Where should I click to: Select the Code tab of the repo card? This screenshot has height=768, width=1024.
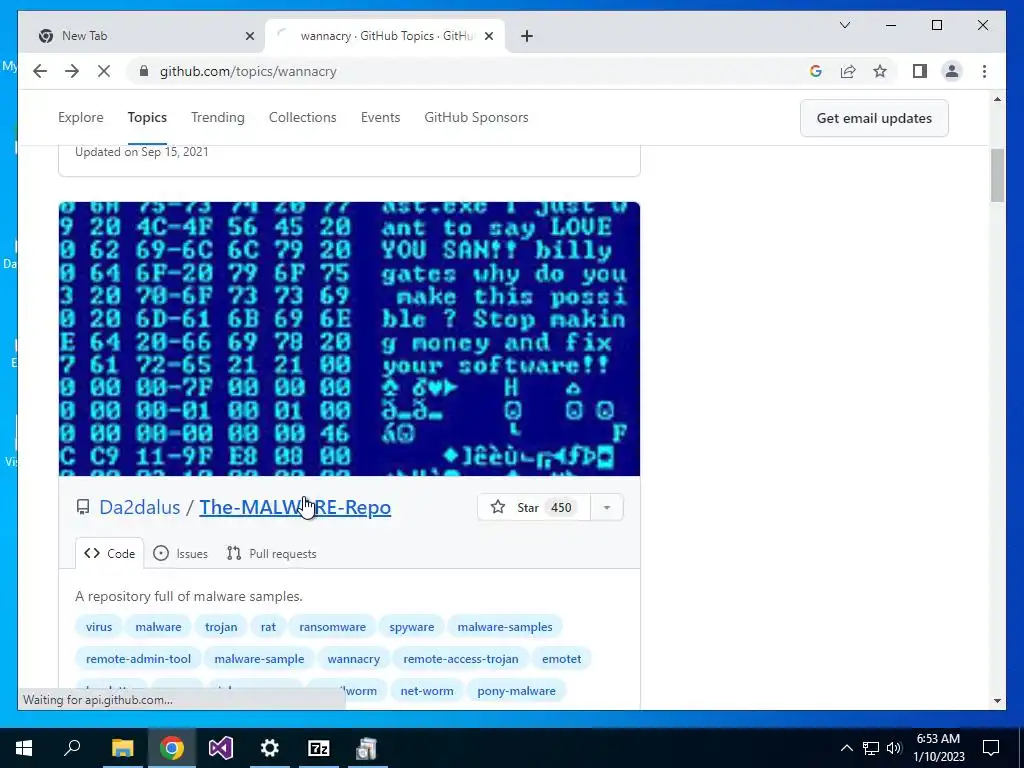pyautogui.click(x=109, y=554)
